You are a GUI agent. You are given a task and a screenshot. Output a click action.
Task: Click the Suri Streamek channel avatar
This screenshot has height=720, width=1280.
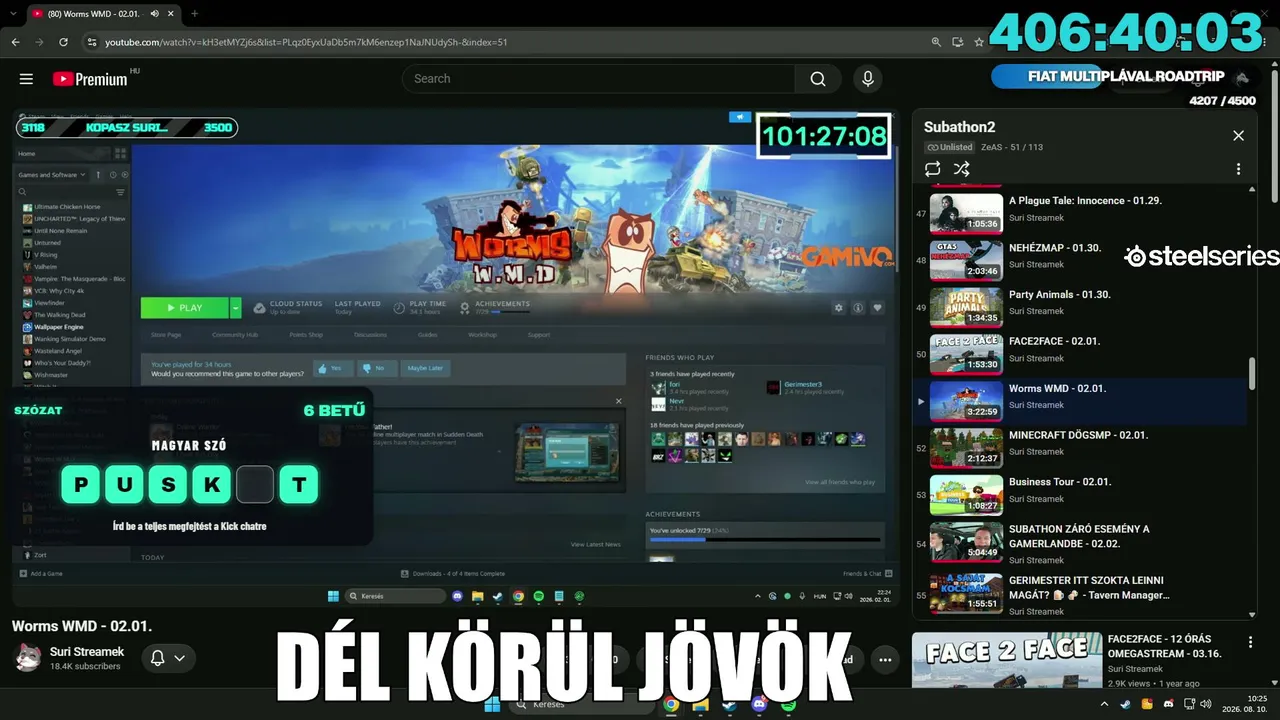[x=27, y=658]
